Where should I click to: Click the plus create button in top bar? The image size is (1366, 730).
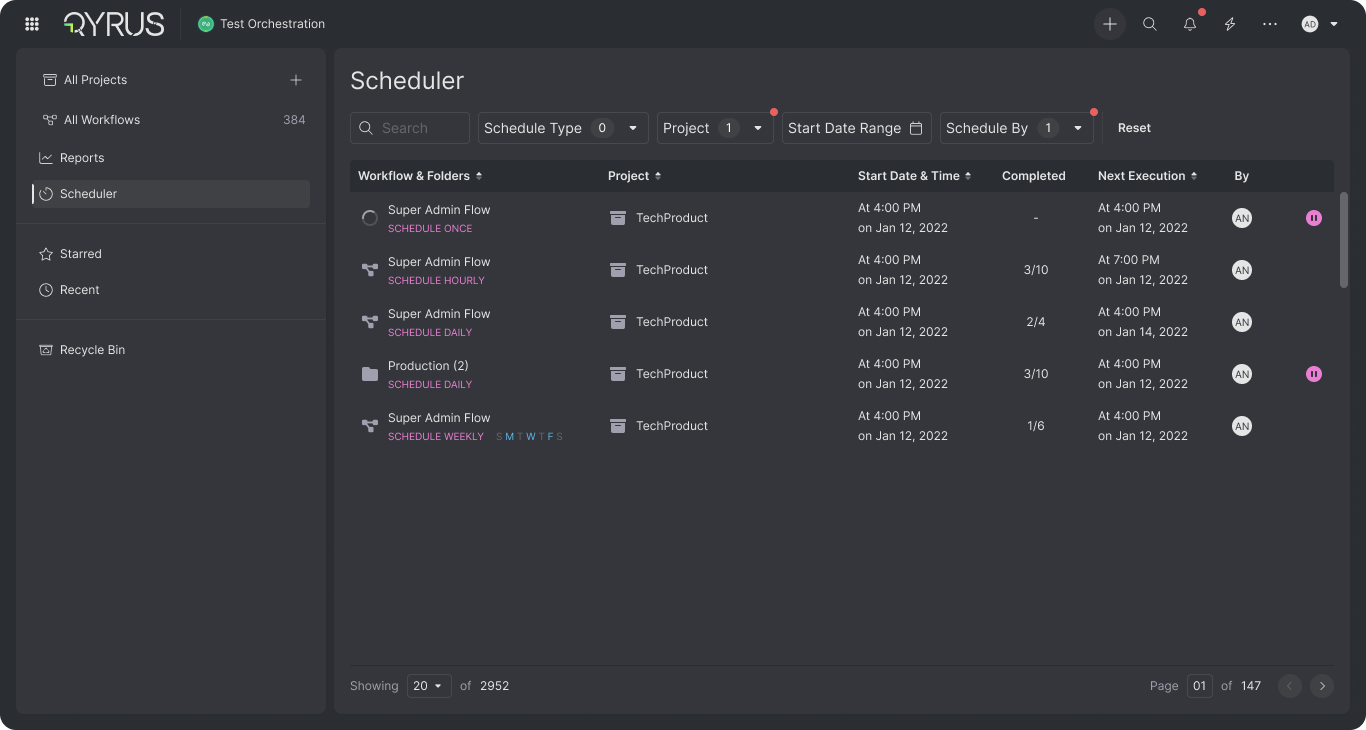(1110, 24)
